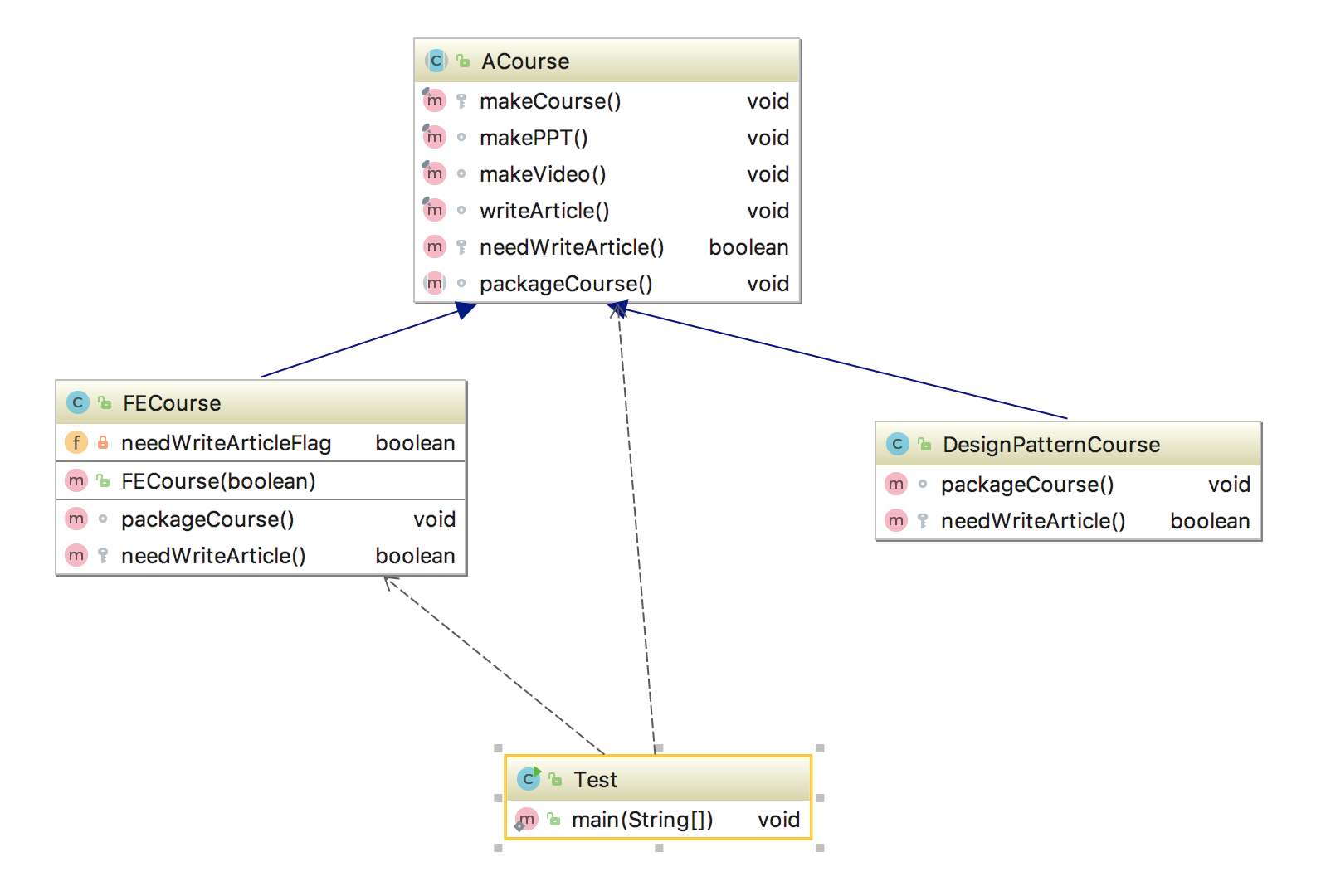The image size is (1321, 896).
Task: Select the FECourse(boolean) constructor
Action: [x=261, y=481]
